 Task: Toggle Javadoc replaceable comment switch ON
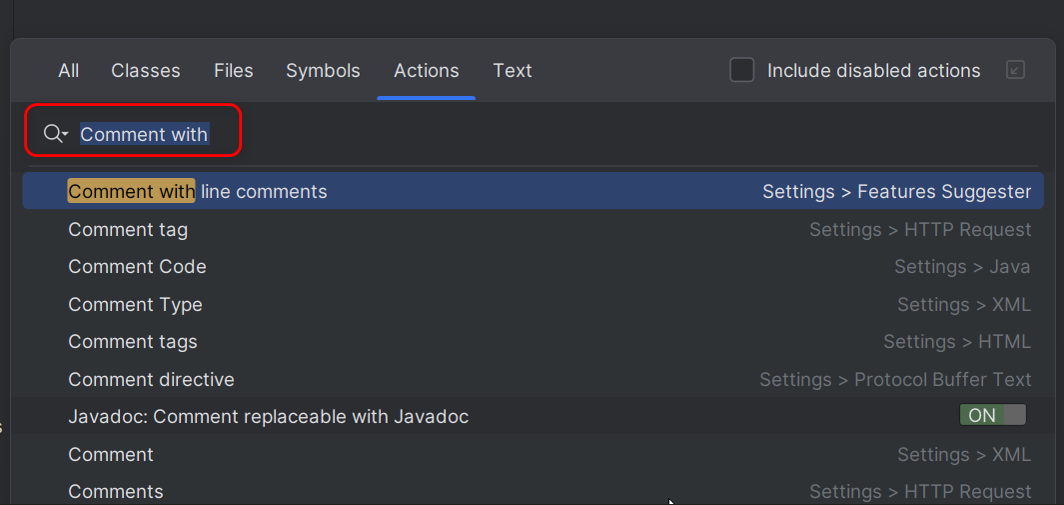pyautogui.click(x=993, y=415)
